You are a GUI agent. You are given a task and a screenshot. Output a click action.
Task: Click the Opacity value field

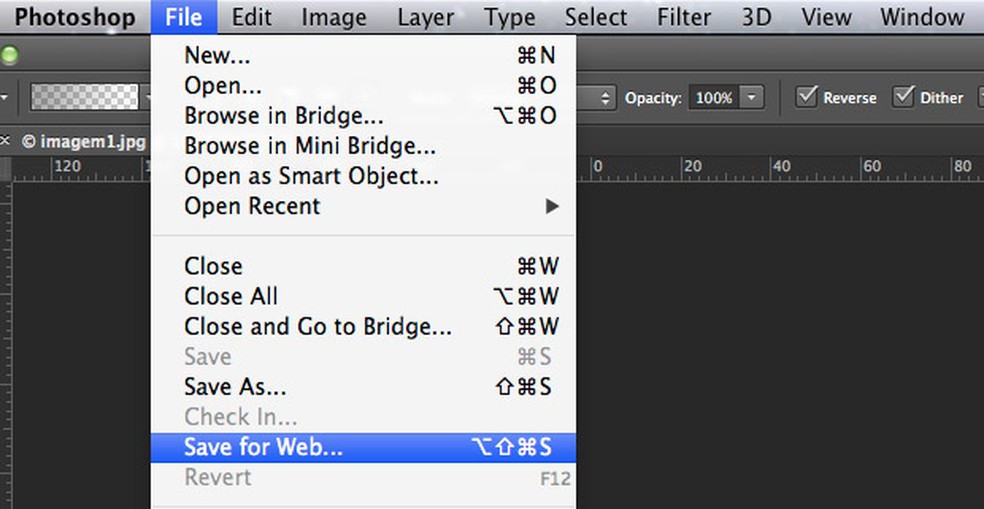713,98
